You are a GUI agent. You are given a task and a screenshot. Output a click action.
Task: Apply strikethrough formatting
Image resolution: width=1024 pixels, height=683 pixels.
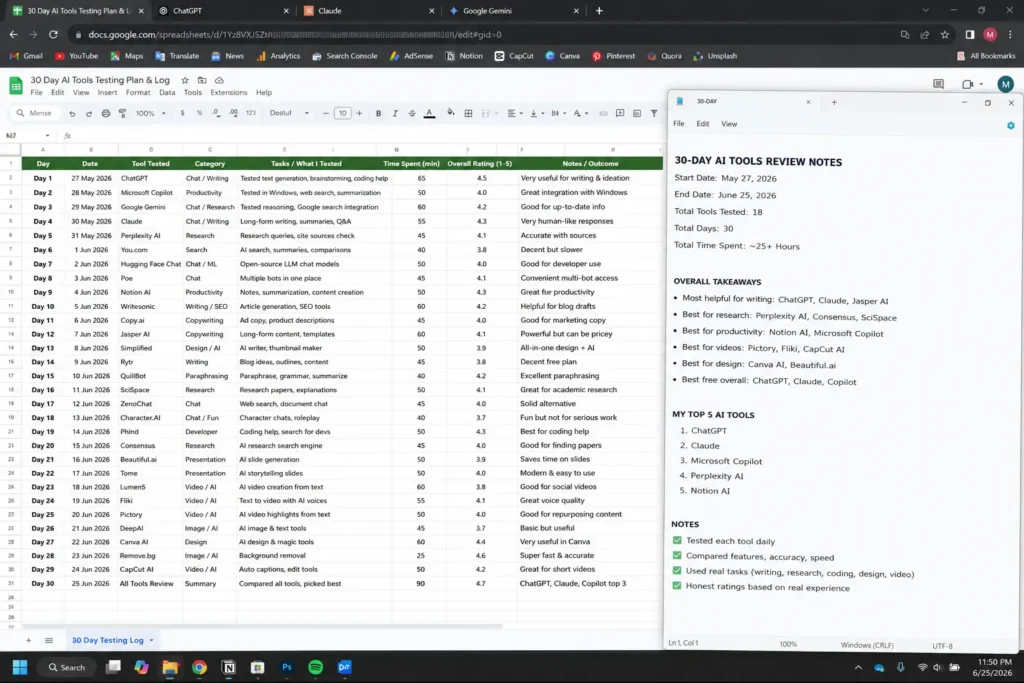(412, 114)
